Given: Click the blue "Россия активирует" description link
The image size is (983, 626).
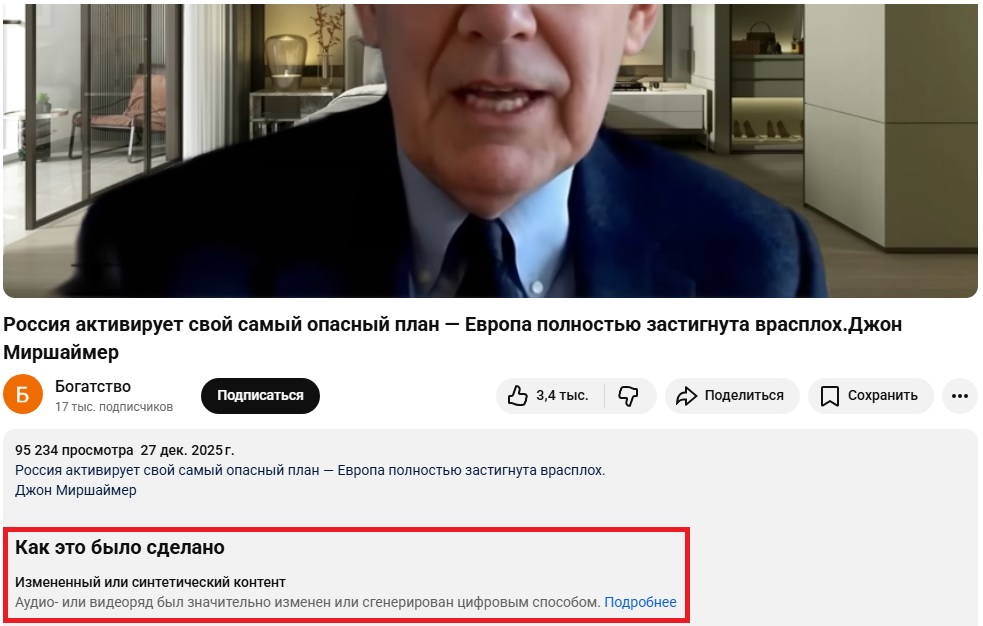Looking at the screenshot, I should tap(310, 470).
